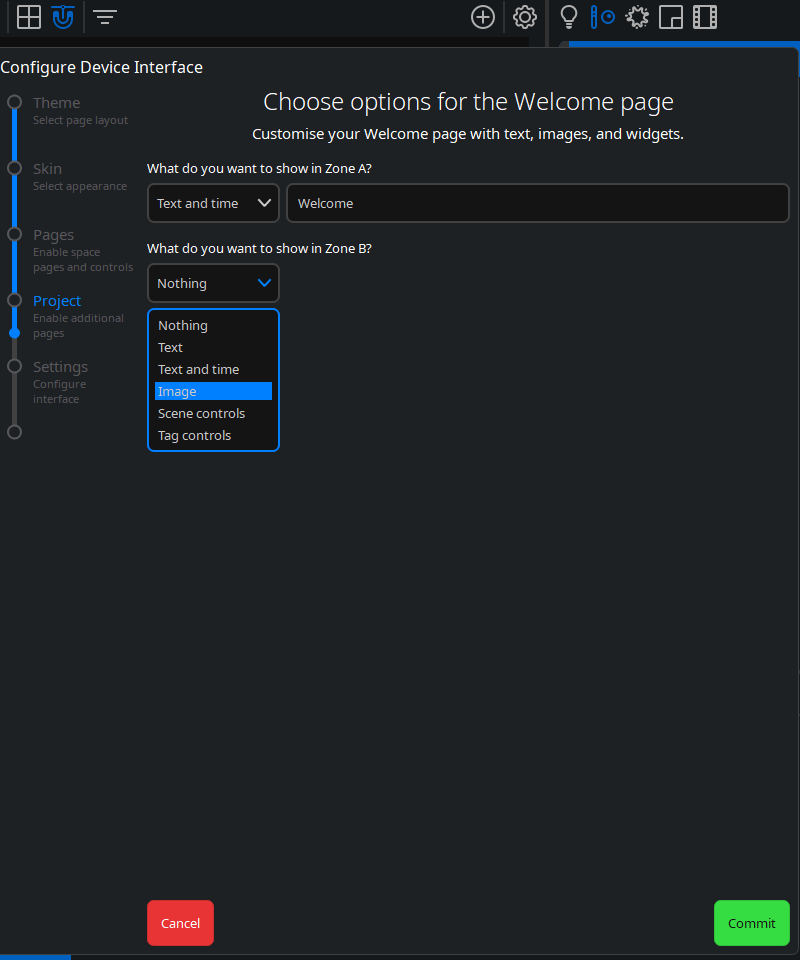The width and height of the screenshot is (800, 960).
Task: Go to the Project step
Action: (14, 301)
